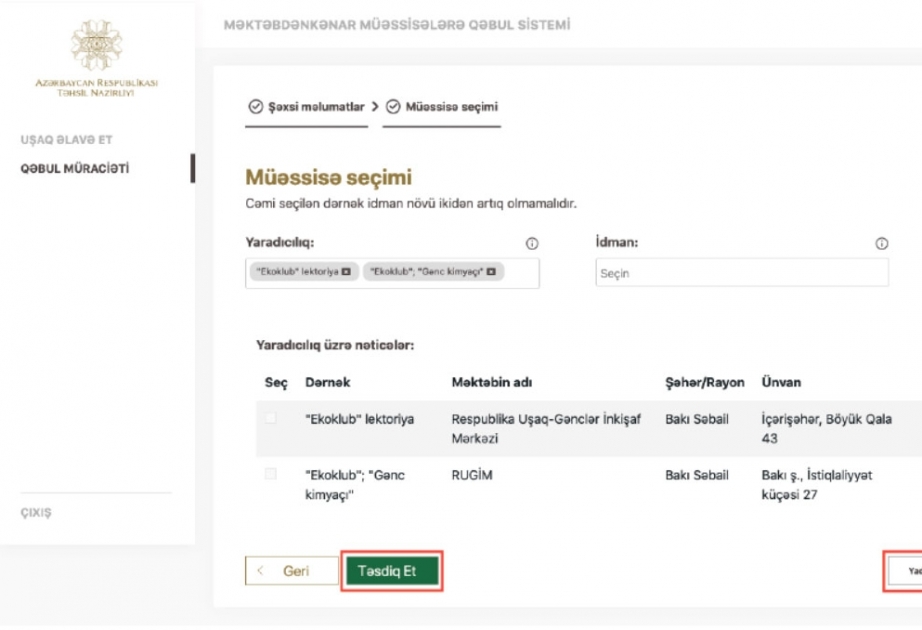Click the breadcrumb chevron arrow
This screenshot has width=922, height=630.
[x=375, y=106]
